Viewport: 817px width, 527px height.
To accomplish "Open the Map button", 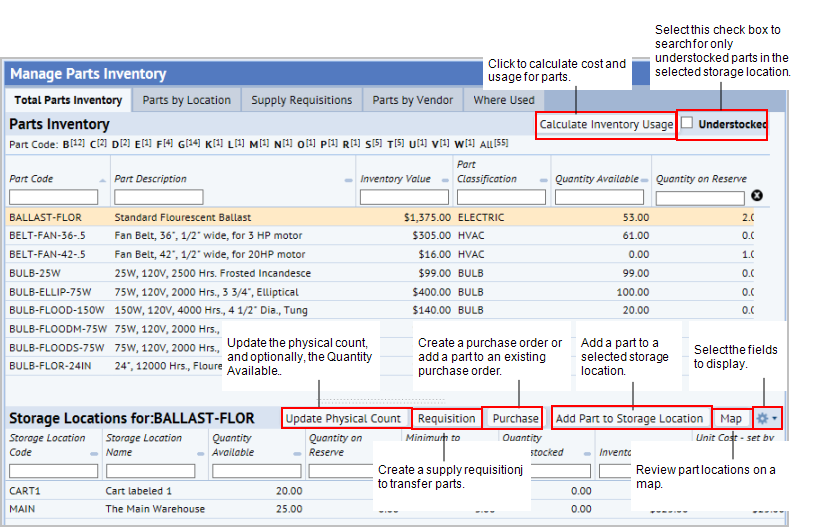I will tap(731, 419).
